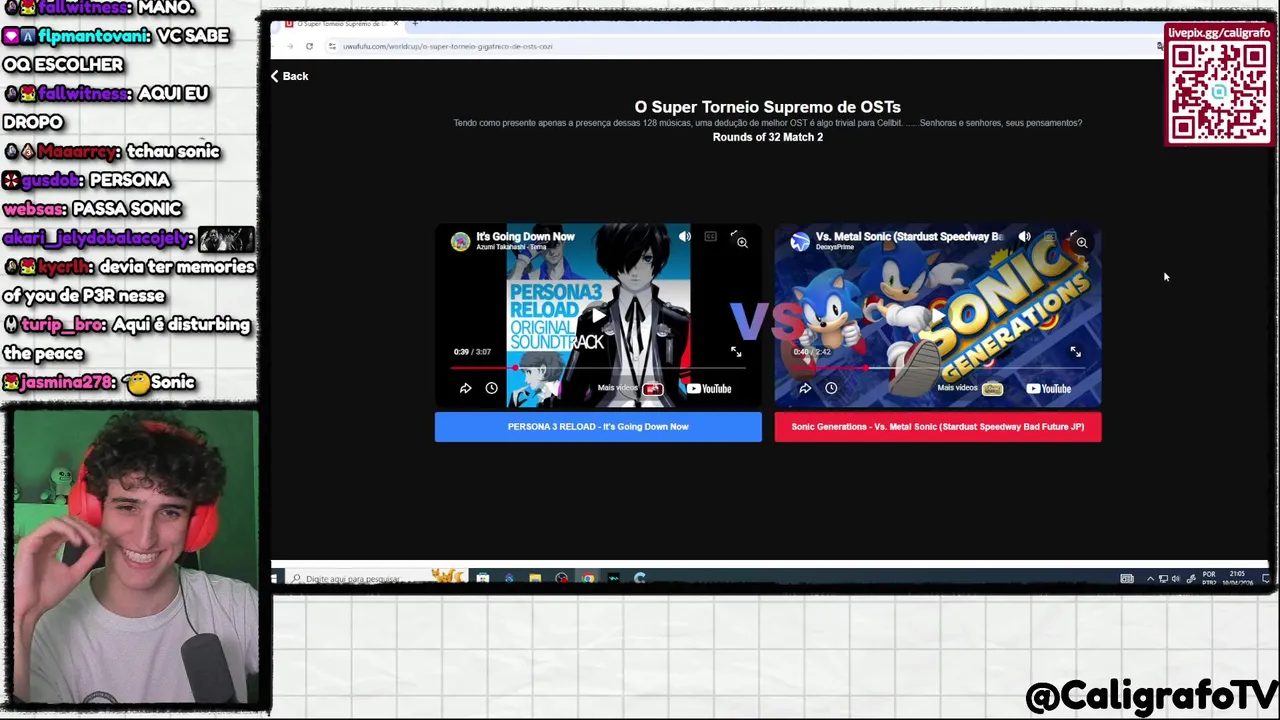Open site info icon in address bar
1280x720 pixels.
point(332,46)
